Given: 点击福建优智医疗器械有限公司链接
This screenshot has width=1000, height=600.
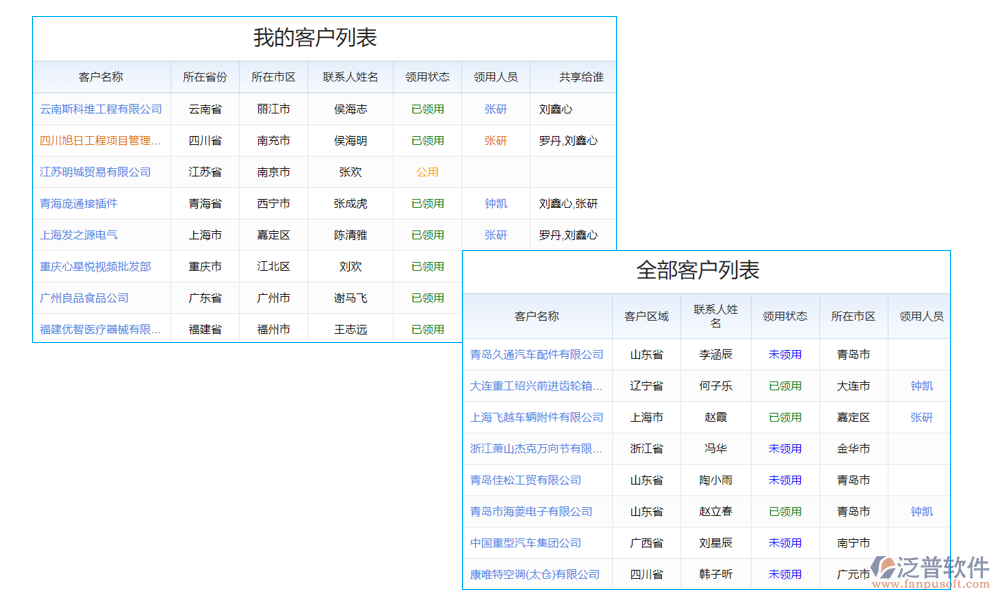Looking at the screenshot, I should click(x=101, y=329).
